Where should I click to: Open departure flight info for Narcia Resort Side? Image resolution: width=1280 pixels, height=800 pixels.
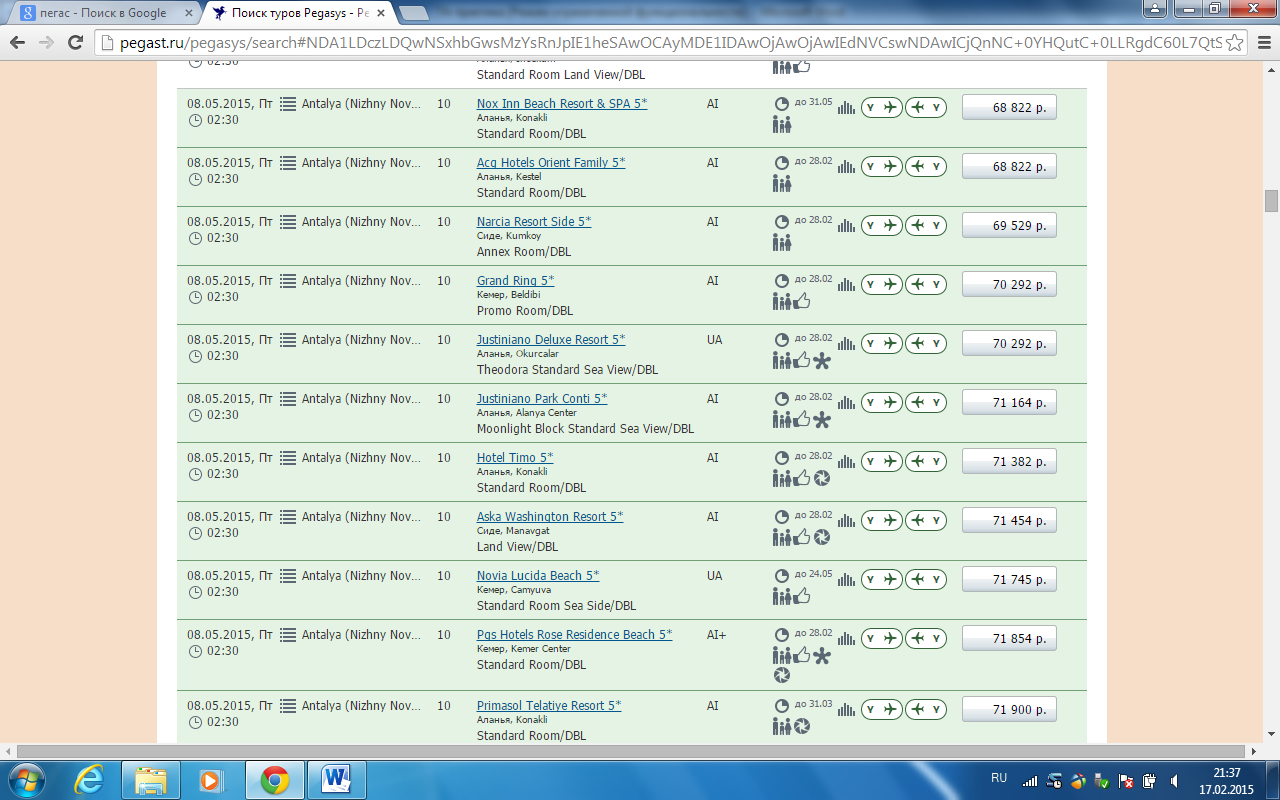click(x=881, y=226)
